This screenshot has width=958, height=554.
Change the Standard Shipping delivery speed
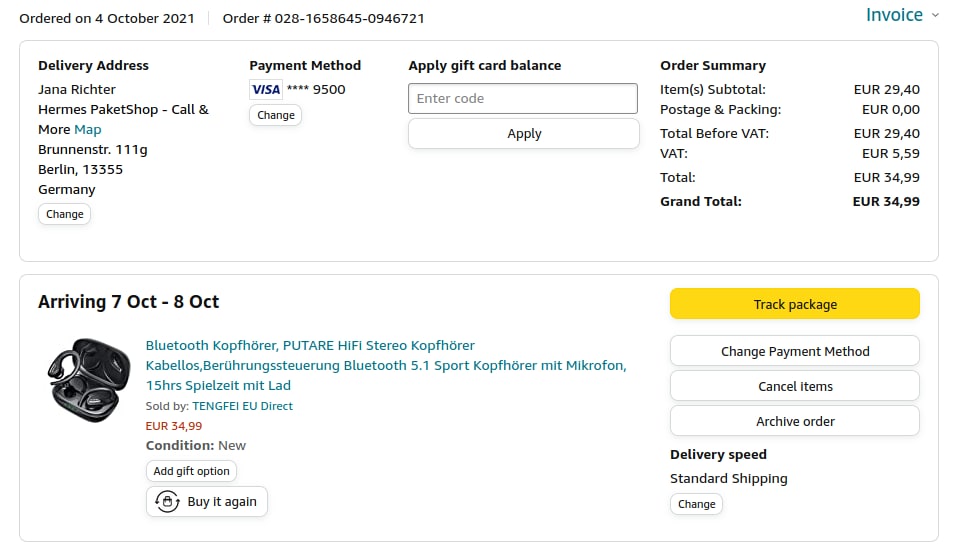(x=696, y=504)
